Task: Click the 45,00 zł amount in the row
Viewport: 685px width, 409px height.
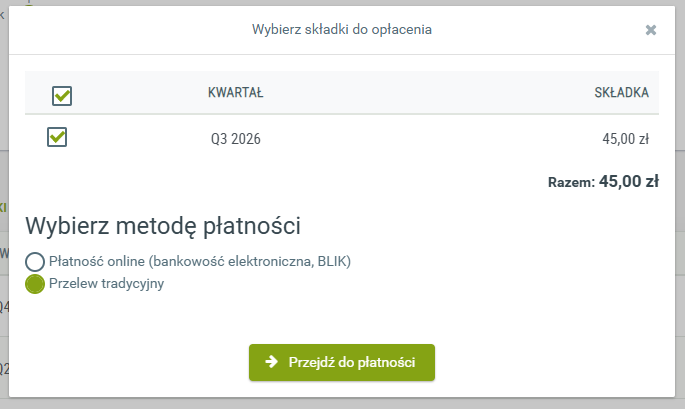Action: tap(626, 139)
